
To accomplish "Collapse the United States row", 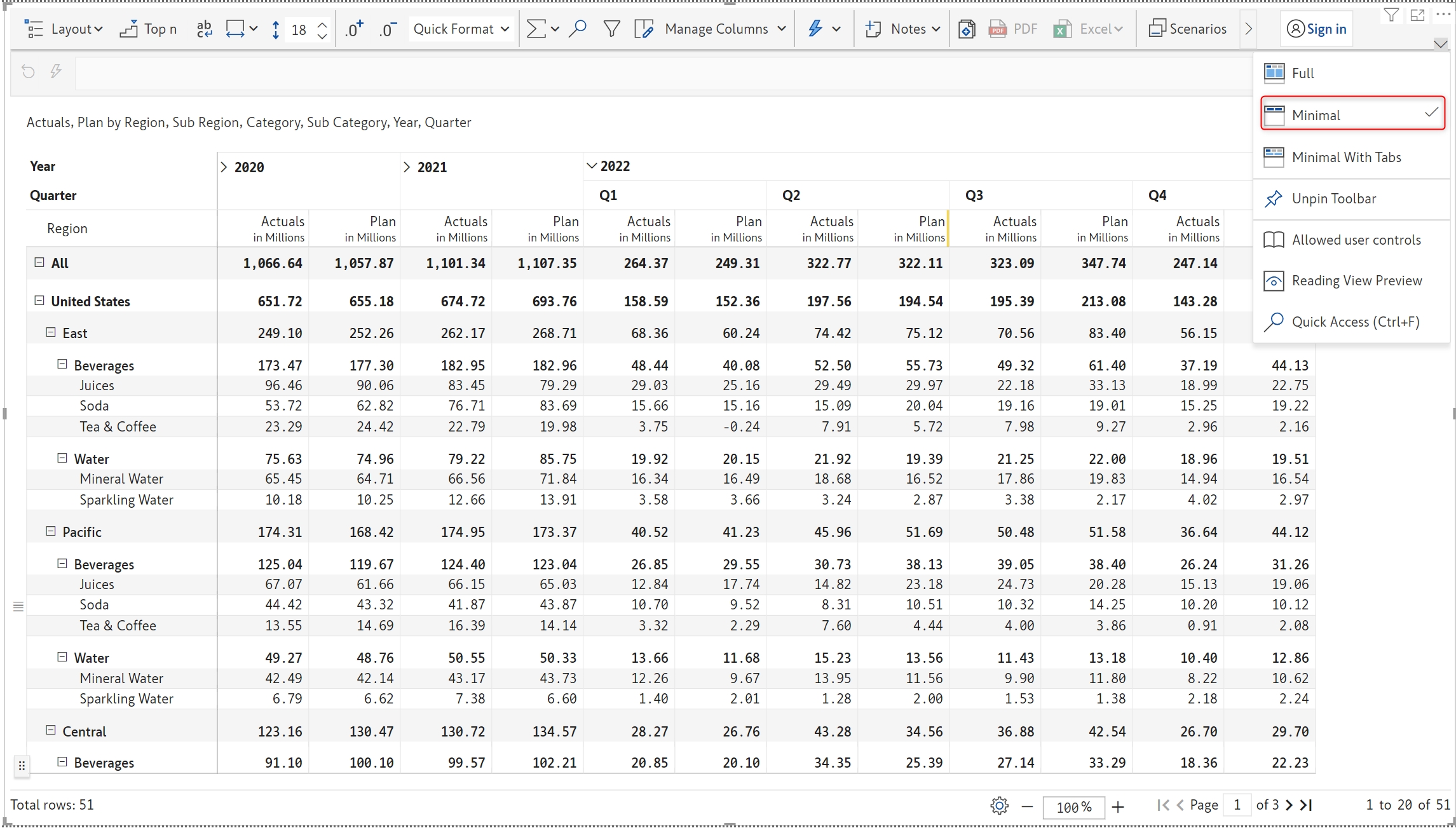I will pos(39,301).
